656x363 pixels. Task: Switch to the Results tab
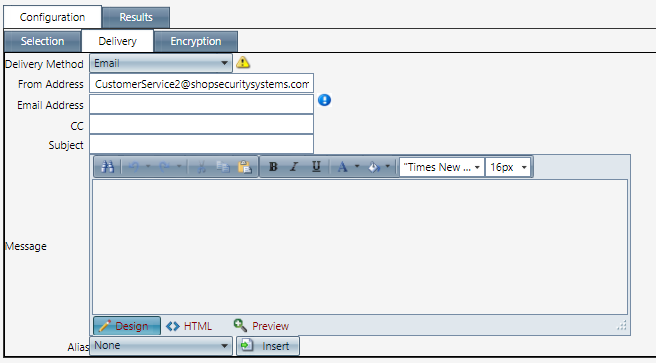136,17
